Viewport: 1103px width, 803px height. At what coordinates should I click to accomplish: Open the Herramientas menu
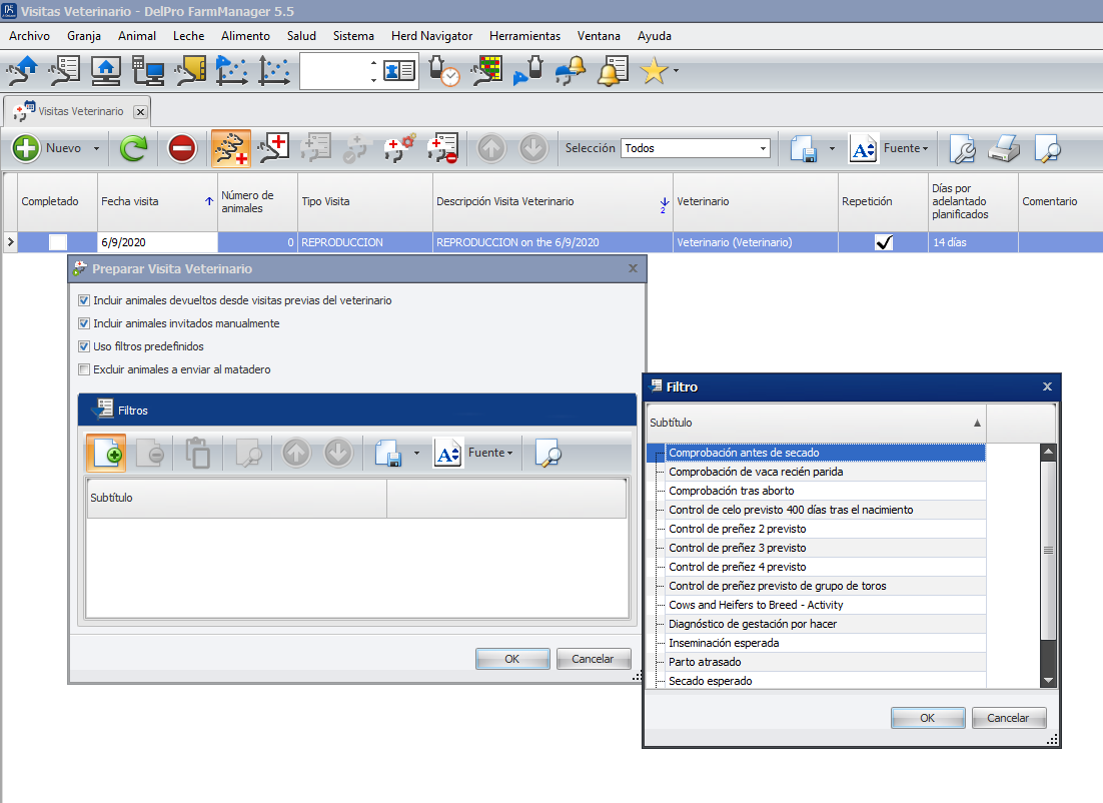click(524, 36)
